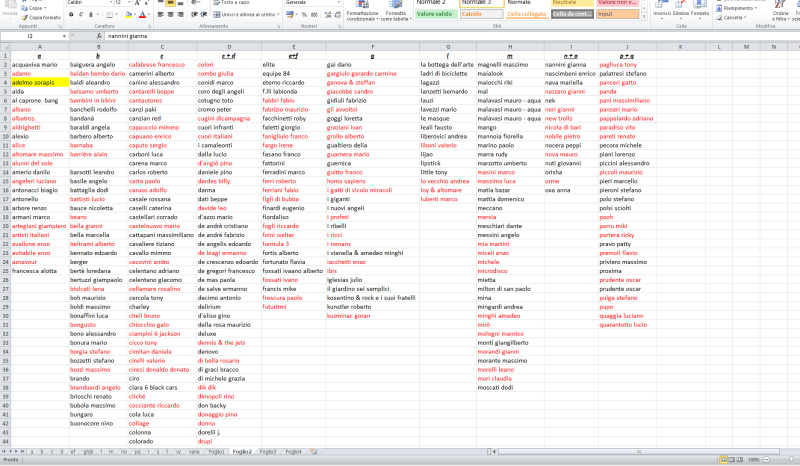Click the fill color paint bucket
Image resolution: width=800 pixels, height=466 pixels.
coord(129,15)
